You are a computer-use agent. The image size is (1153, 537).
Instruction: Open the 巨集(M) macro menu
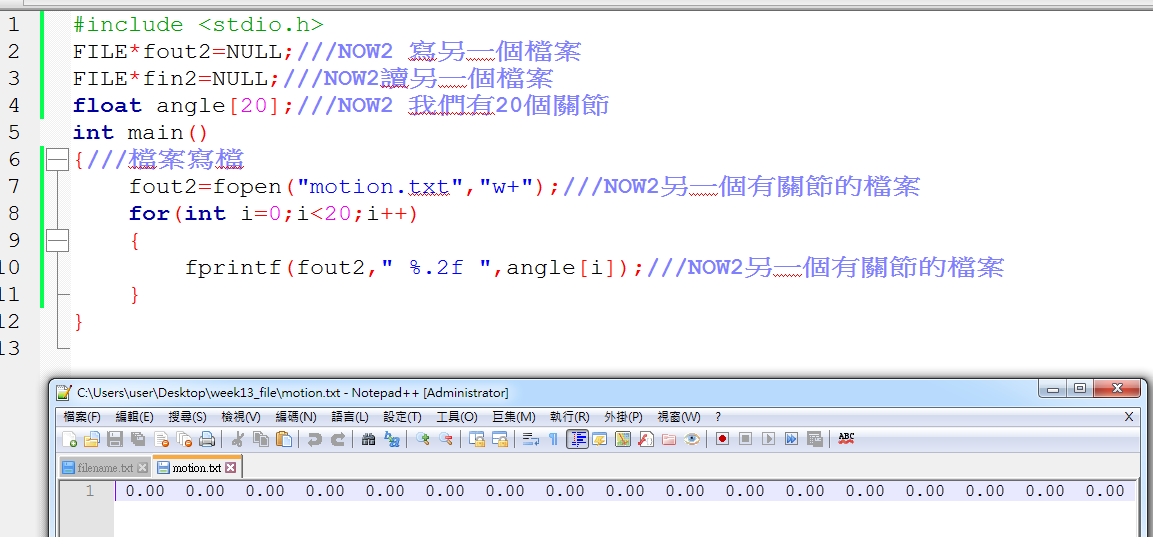click(513, 417)
